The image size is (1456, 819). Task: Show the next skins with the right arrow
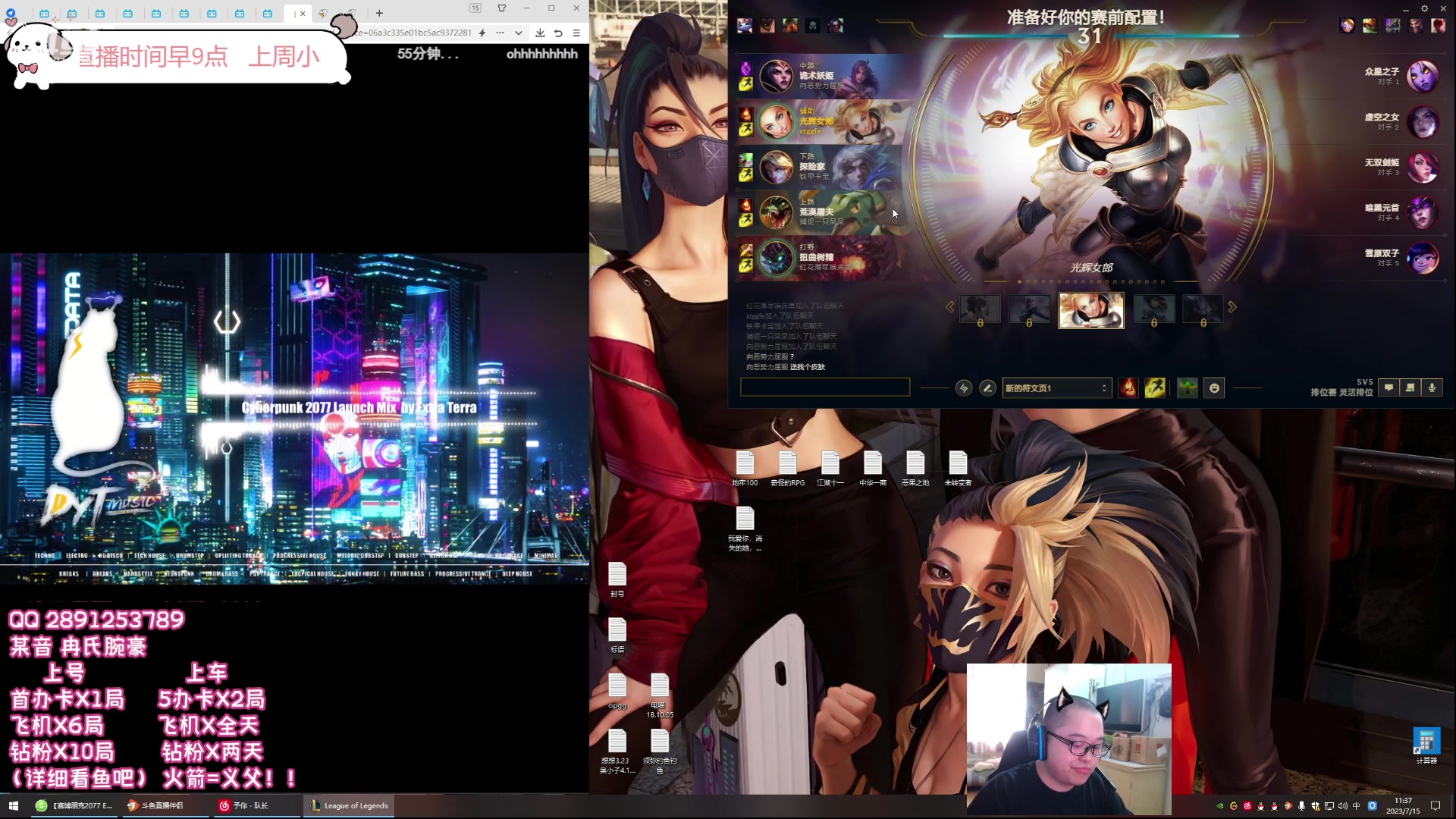click(1232, 307)
